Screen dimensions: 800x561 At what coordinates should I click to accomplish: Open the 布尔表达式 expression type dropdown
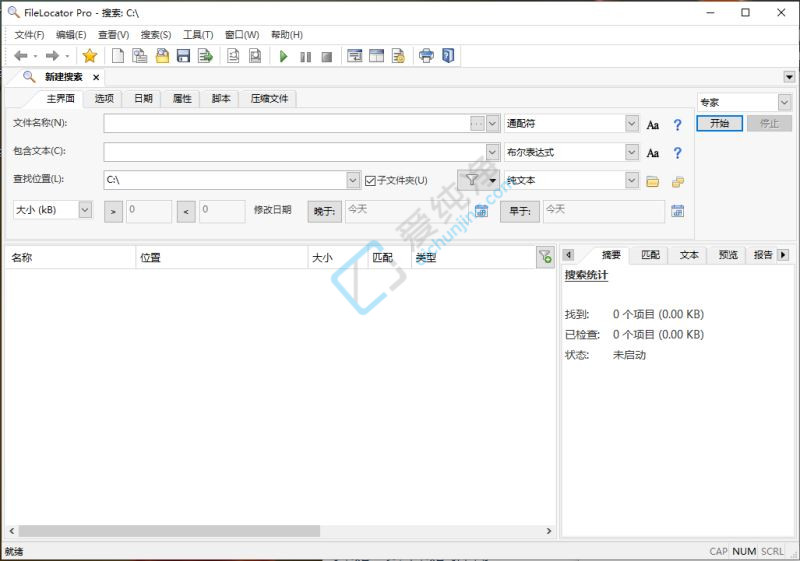tap(632, 152)
